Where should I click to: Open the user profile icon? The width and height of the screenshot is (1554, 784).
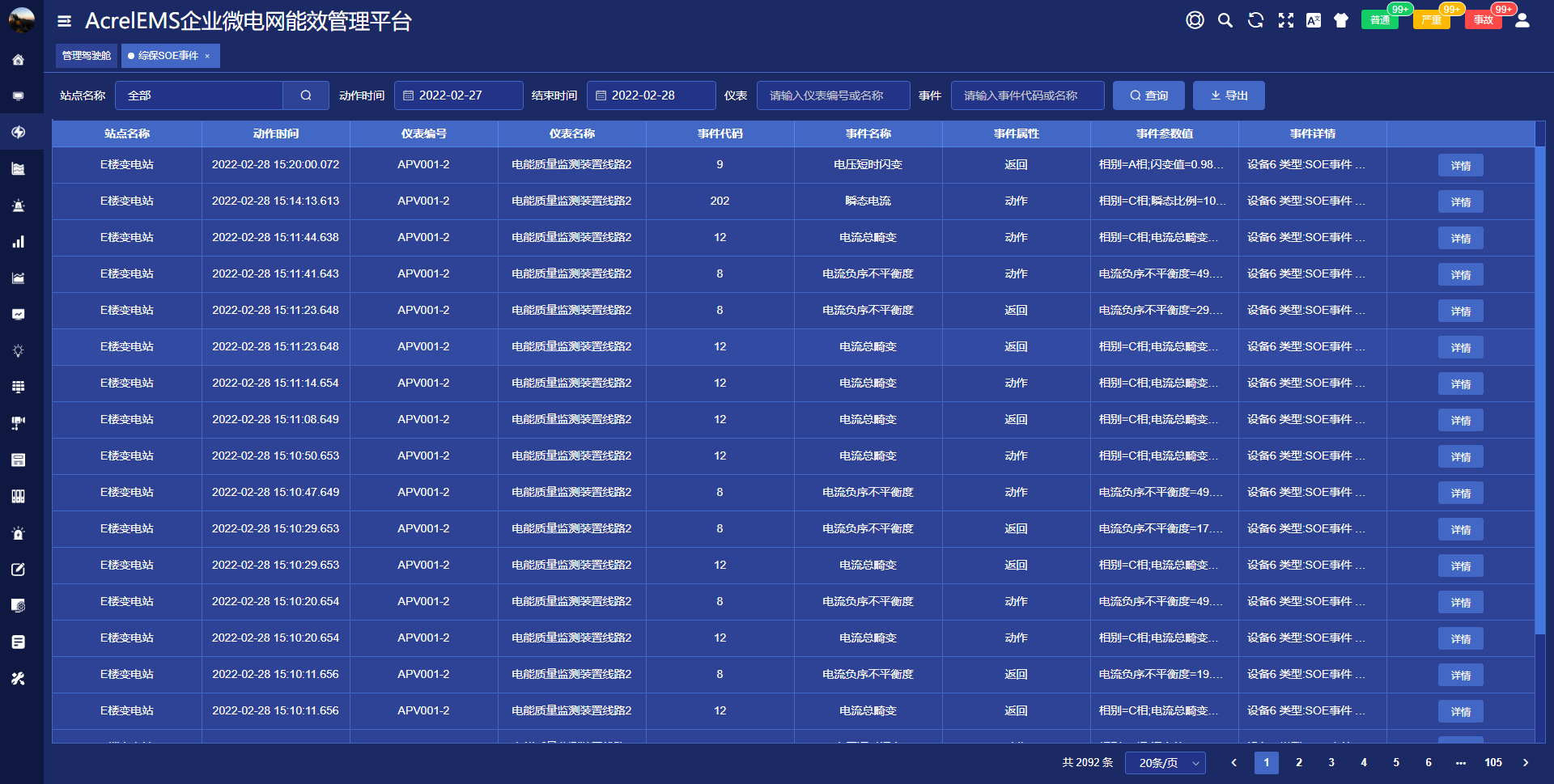[1522, 21]
